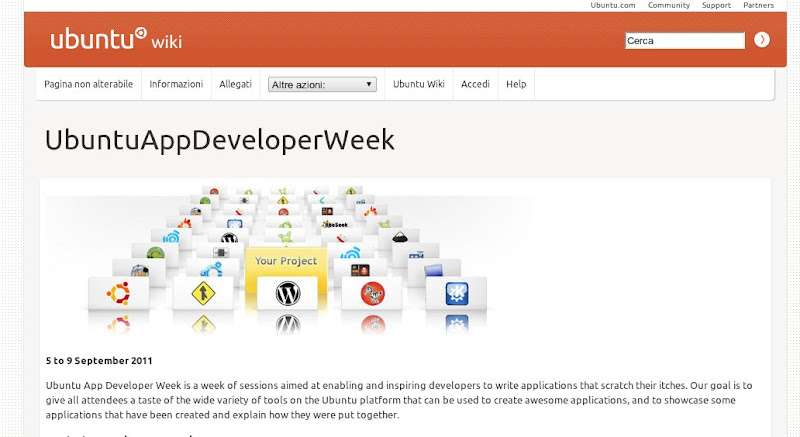Click the Ubuntu logo card in banner
Image resolution: width=800 pixels, height=437 pixels.
tap(118, 293)
